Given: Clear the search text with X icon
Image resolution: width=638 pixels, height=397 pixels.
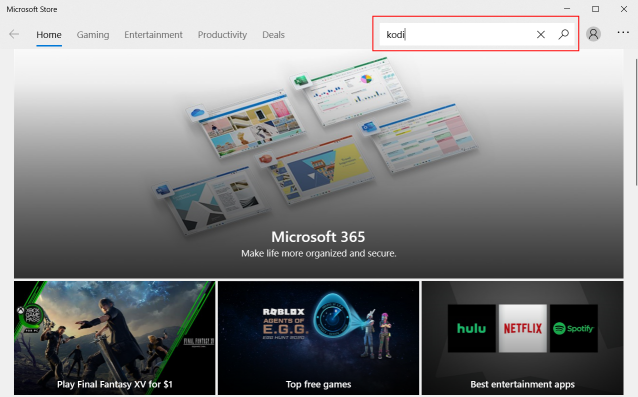Looking at the screenshot, I should coord(540,35).
